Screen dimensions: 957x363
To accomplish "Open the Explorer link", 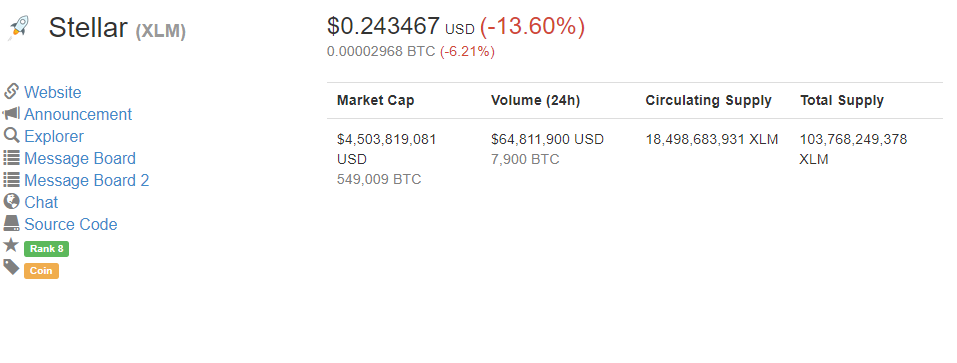I will (54, 136).
